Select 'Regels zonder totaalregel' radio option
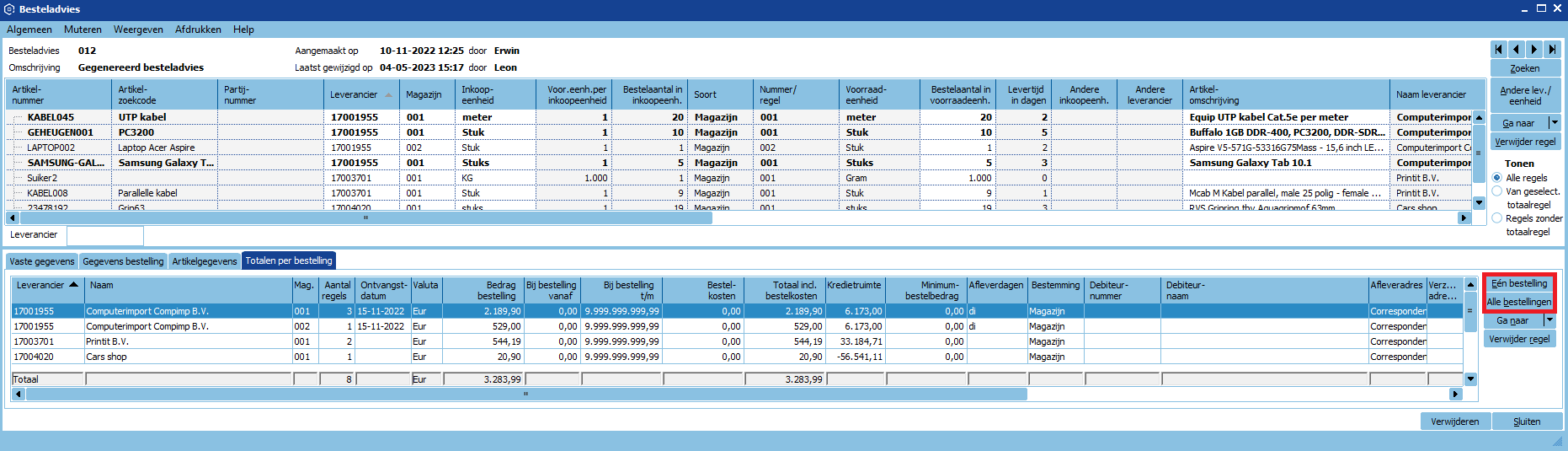Screen dimensions: 1568x451 [x=1497, y=218]
